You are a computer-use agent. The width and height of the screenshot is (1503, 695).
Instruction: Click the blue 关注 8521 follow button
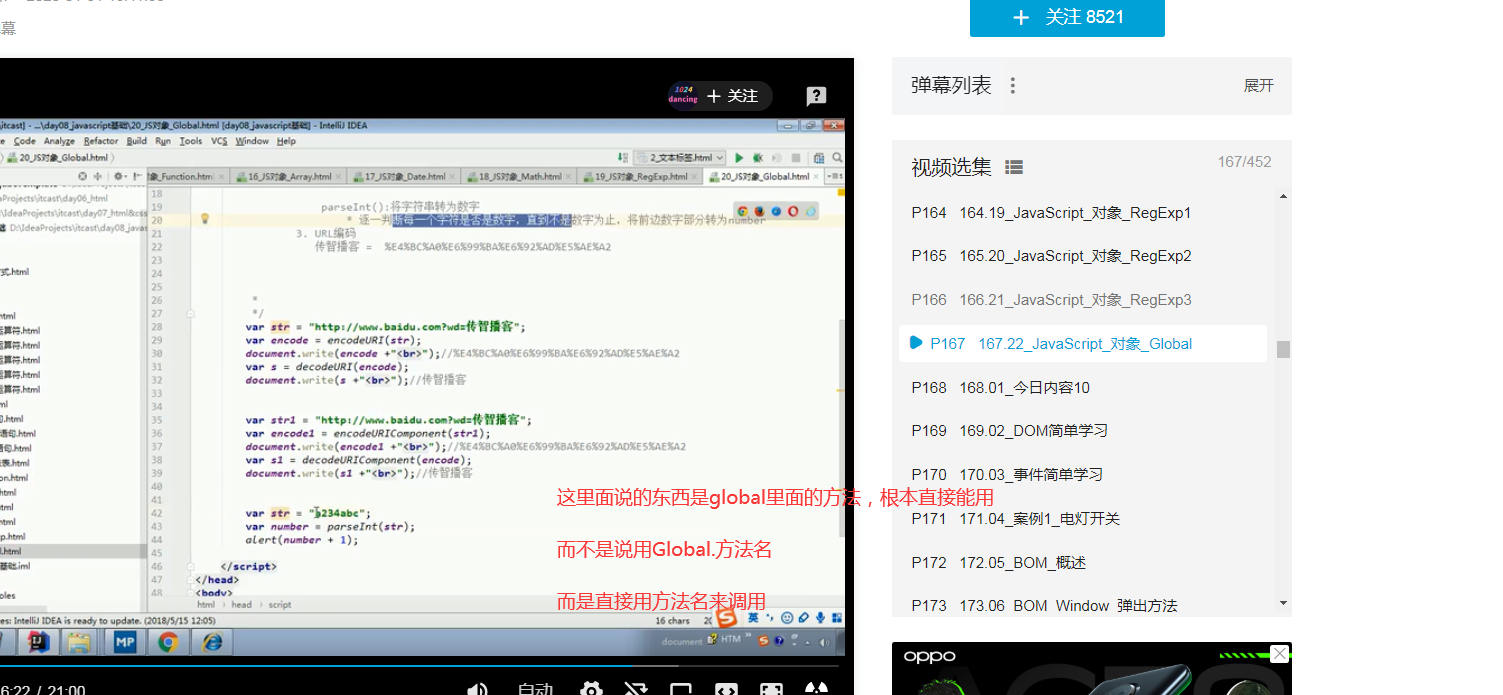click(1067, 17)
